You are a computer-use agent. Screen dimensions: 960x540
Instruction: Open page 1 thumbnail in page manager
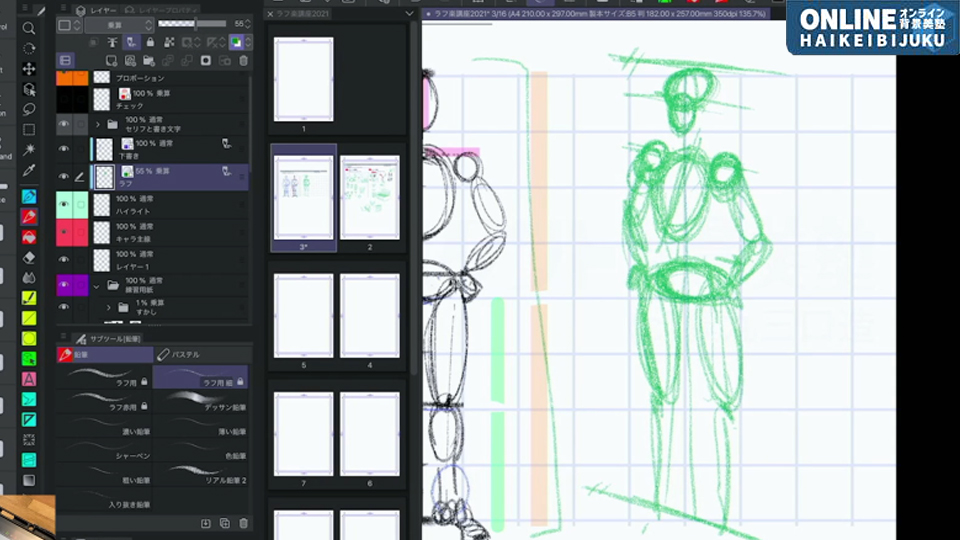point(304,79)
